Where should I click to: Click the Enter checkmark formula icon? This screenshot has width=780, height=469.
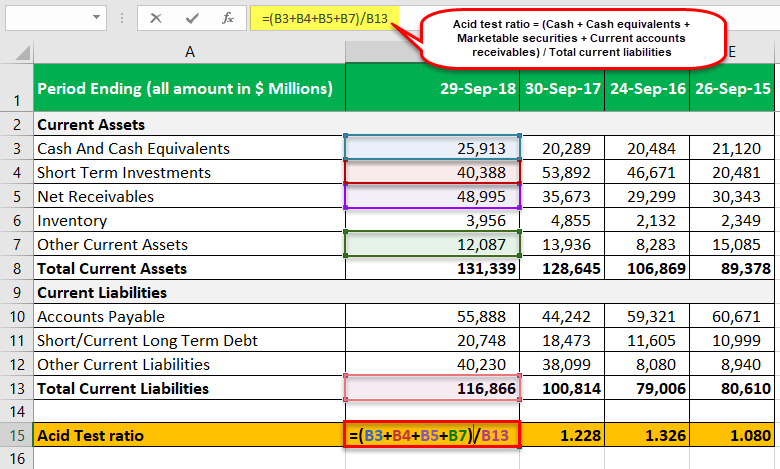coord(192,18)
